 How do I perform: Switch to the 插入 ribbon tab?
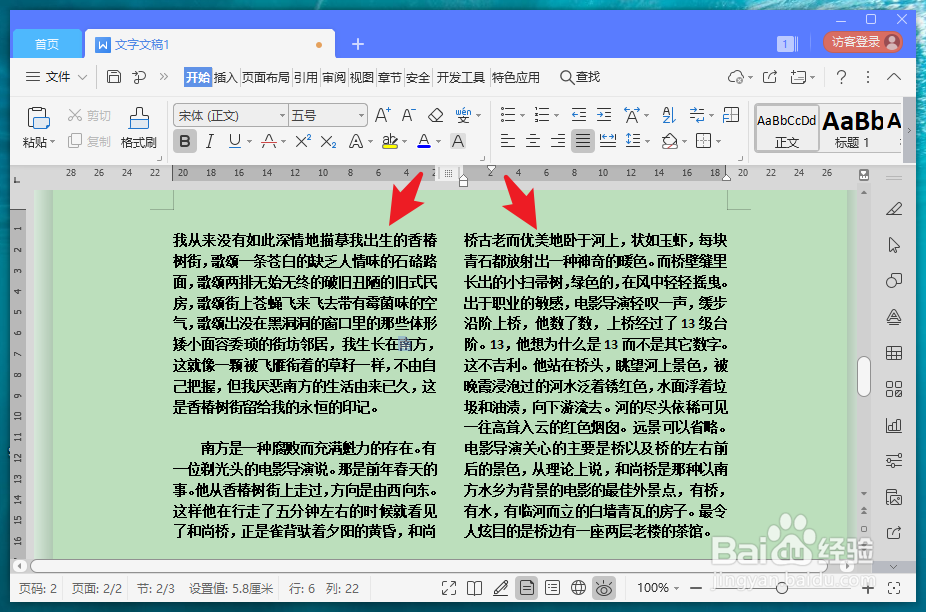point(227,76)
